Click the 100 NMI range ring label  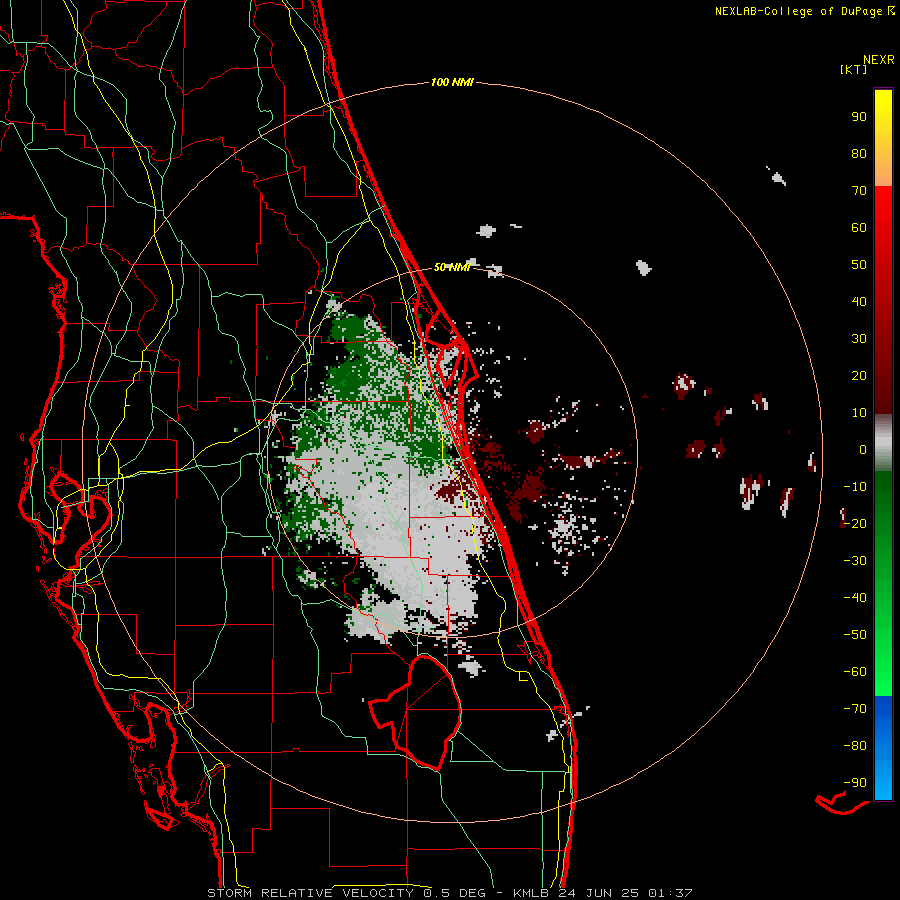tap(452, 83)
